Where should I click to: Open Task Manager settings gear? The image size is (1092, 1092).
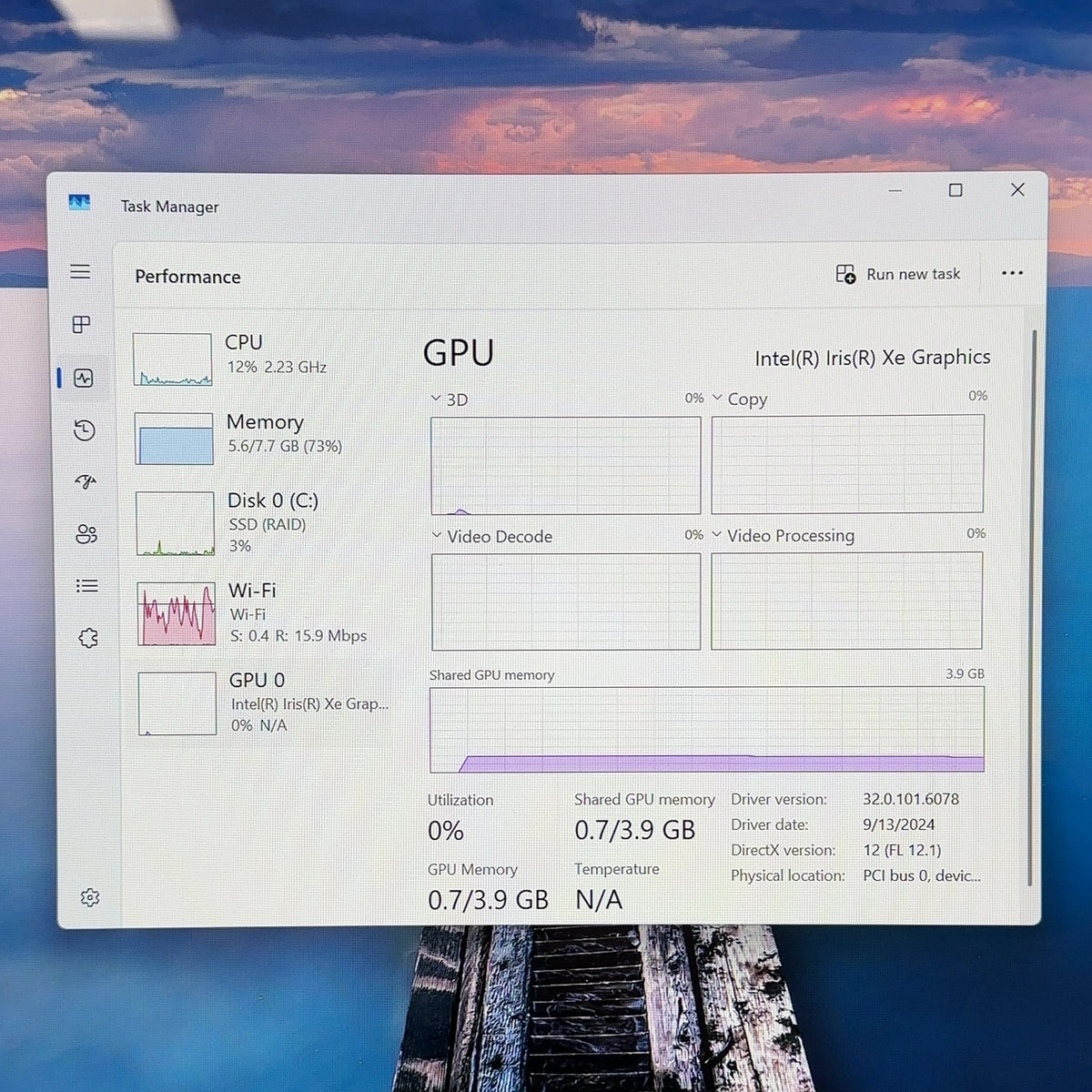90,897
